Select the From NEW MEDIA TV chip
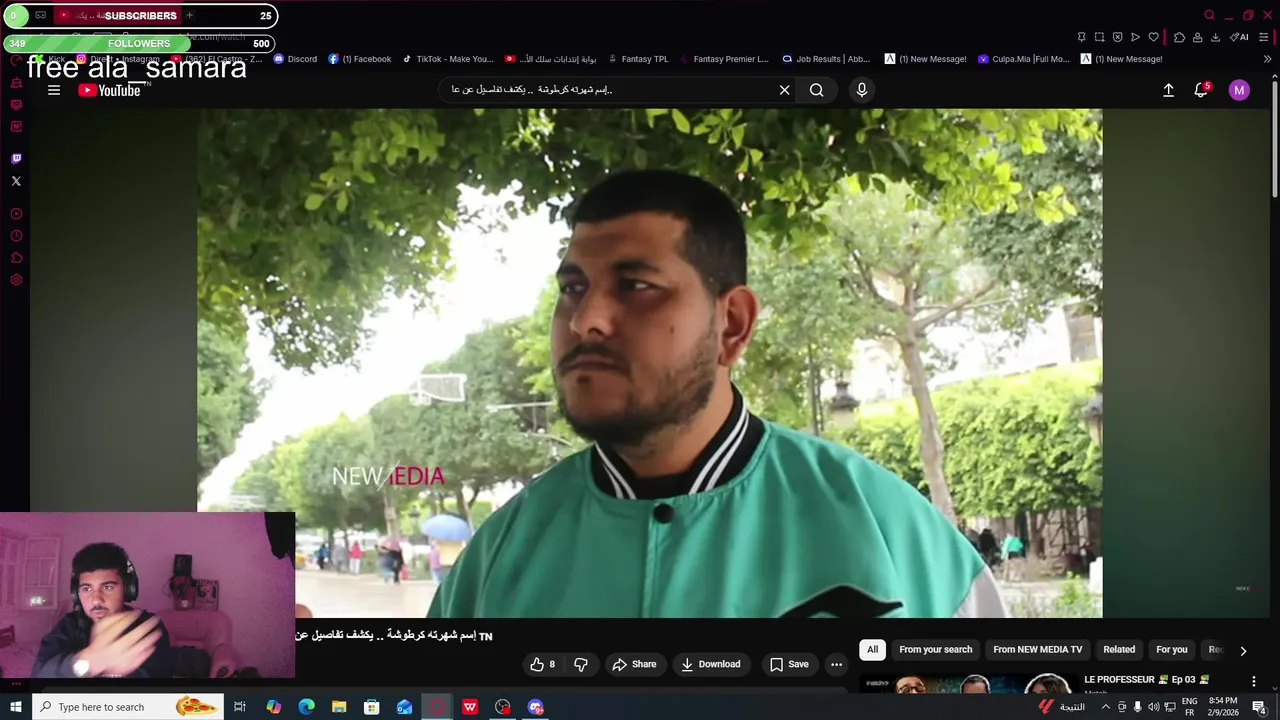This screenshot has width=1280, height=720. click(1037, 650)
